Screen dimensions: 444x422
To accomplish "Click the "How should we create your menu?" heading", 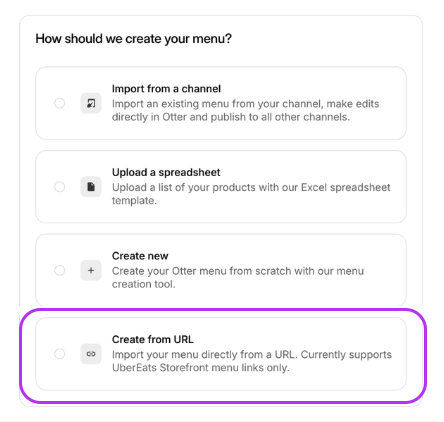I will coord(134,39).
